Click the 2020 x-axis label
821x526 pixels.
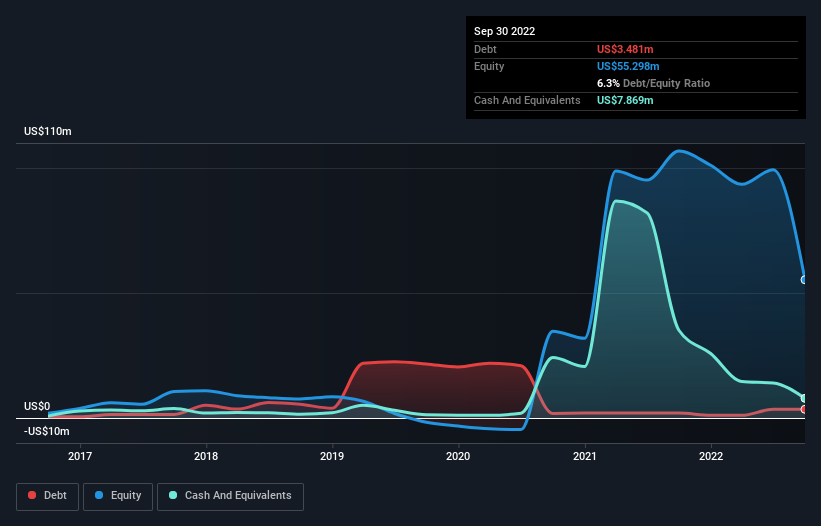458,456
